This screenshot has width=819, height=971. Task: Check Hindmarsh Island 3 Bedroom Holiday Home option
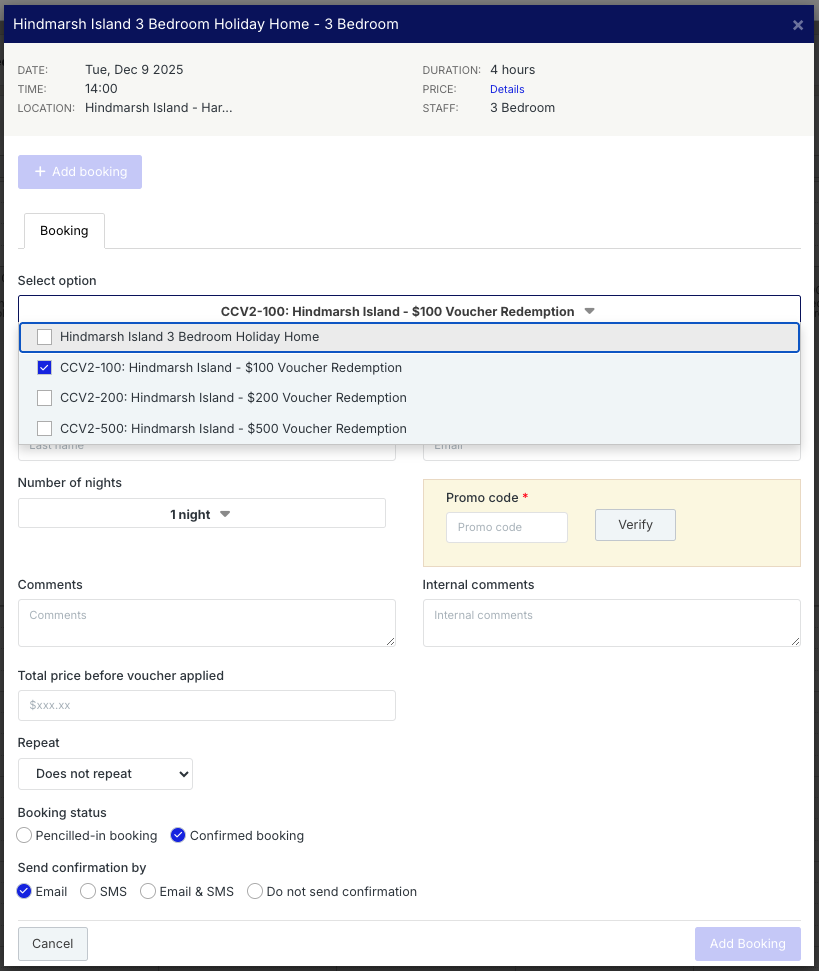[44, 337]
